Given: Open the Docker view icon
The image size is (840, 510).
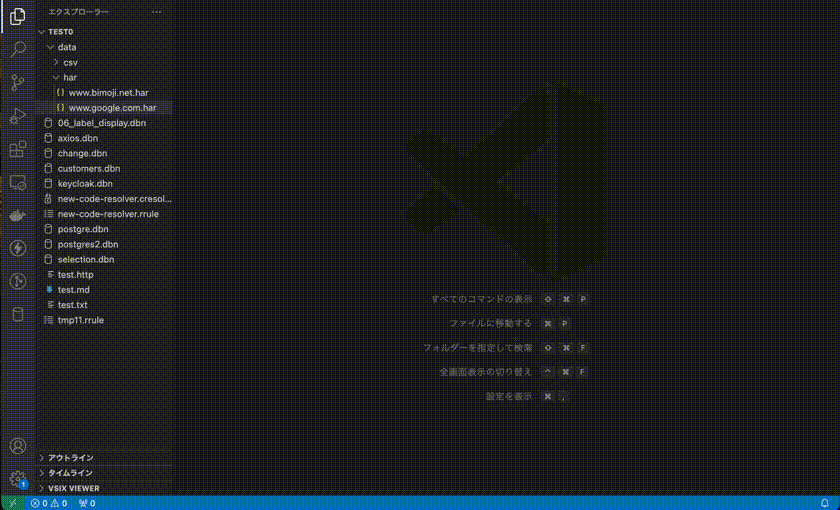Looking at the screenshot, I should [18, 215].
